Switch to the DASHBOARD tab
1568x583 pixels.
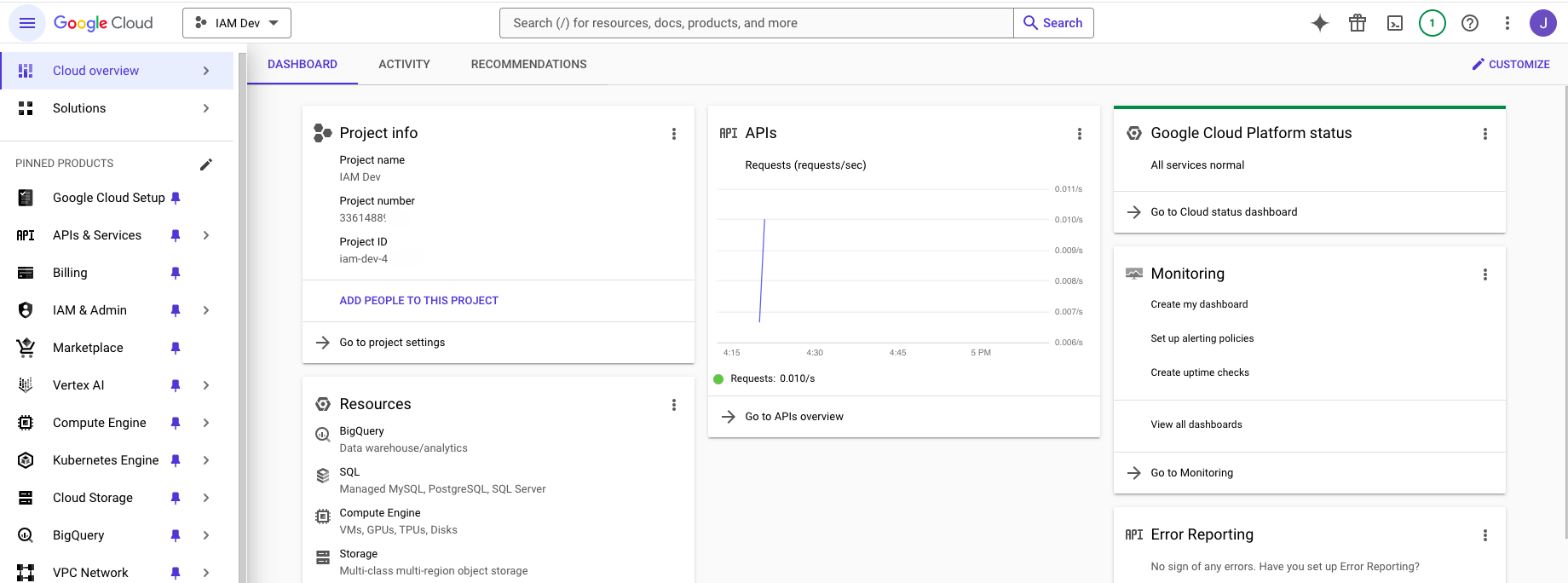pos(303,64)
